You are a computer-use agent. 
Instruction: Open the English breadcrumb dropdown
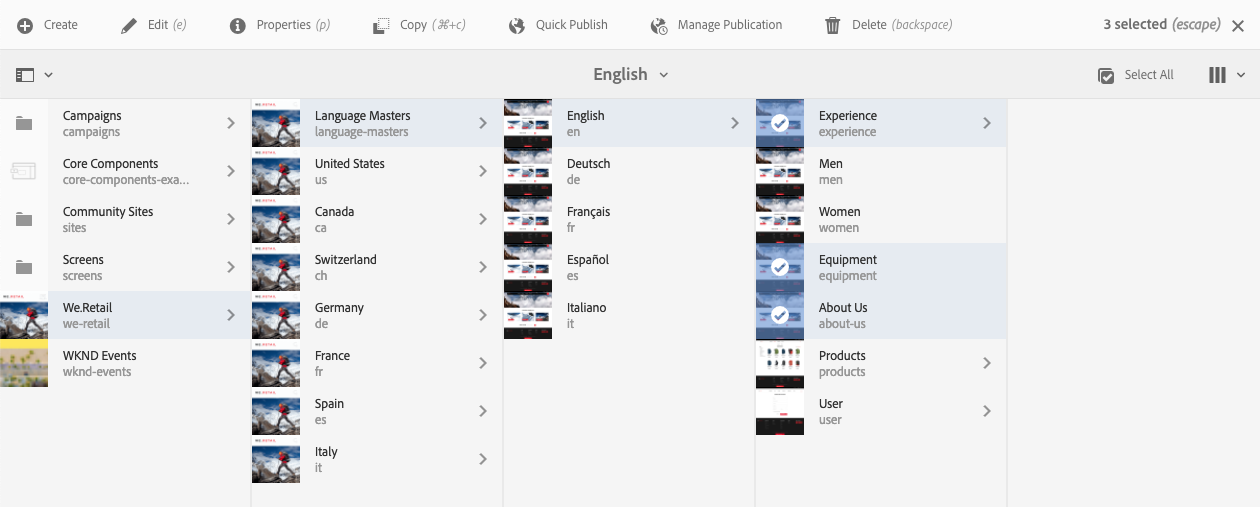click(630, 75)
